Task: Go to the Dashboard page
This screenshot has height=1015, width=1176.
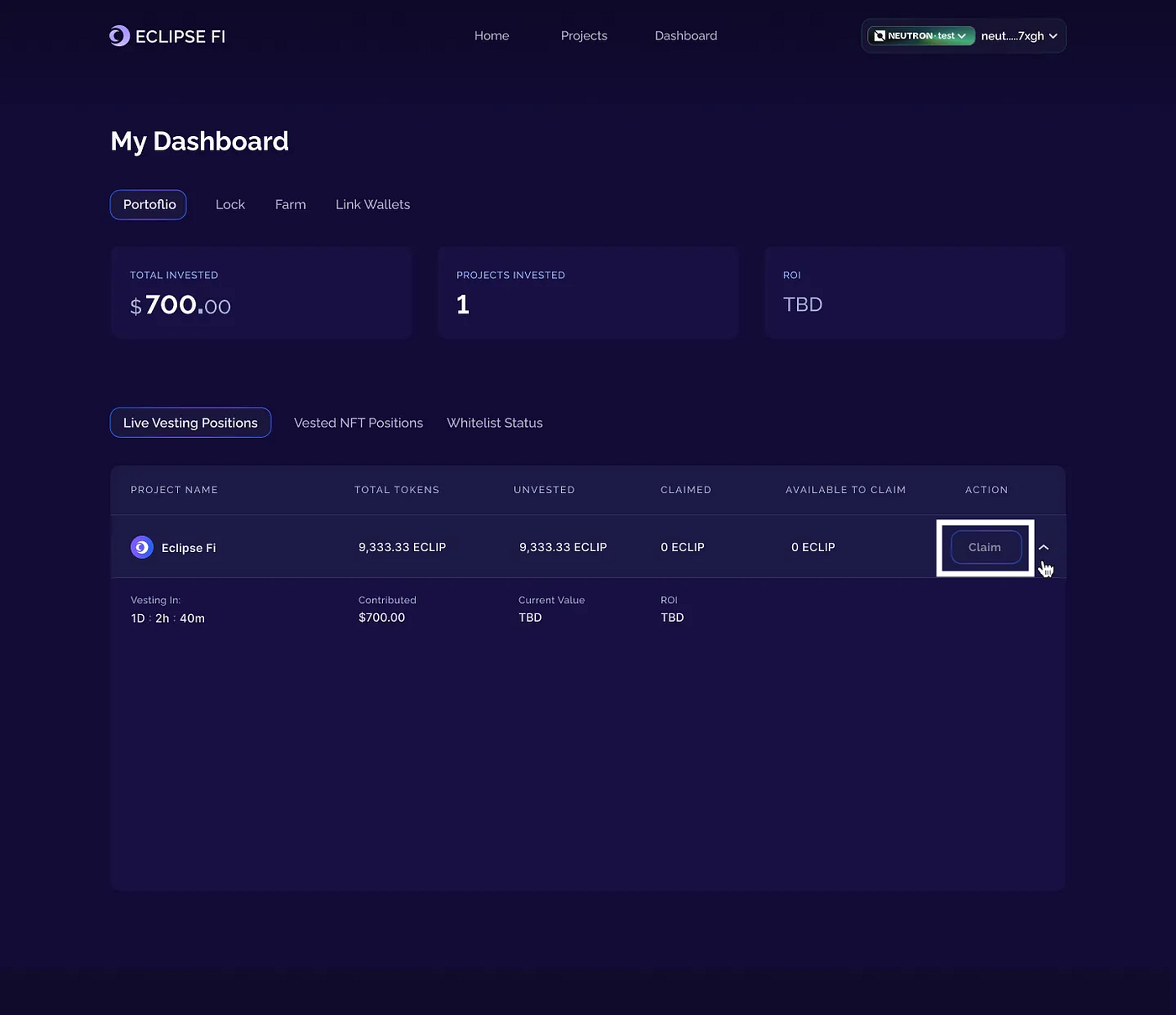Action: coord(685,35)
